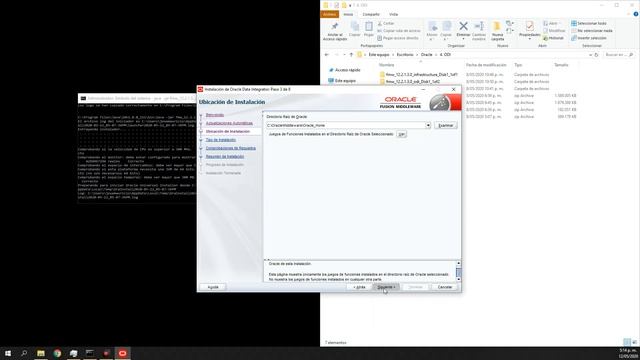Click the Cancelar button in installer
640x360 pixels.
[x=444, y=287]
